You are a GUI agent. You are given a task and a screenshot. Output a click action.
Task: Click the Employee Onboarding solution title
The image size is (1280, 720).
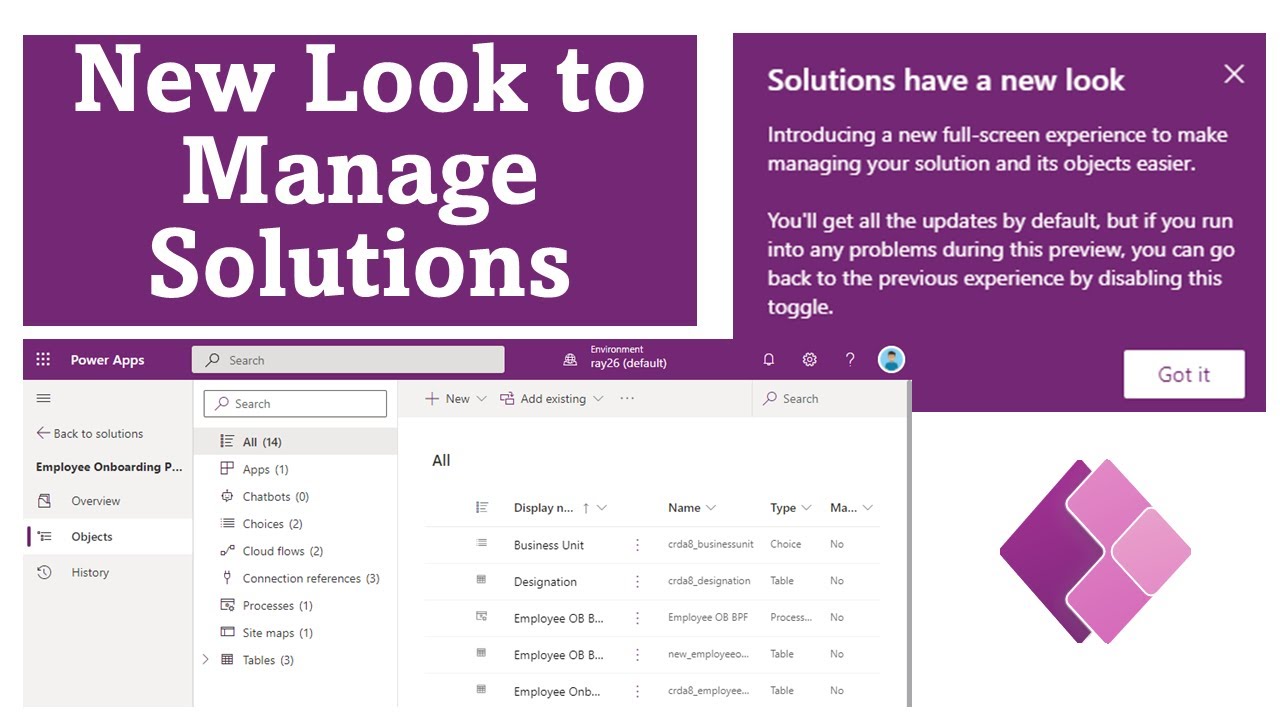click(110, 467)
